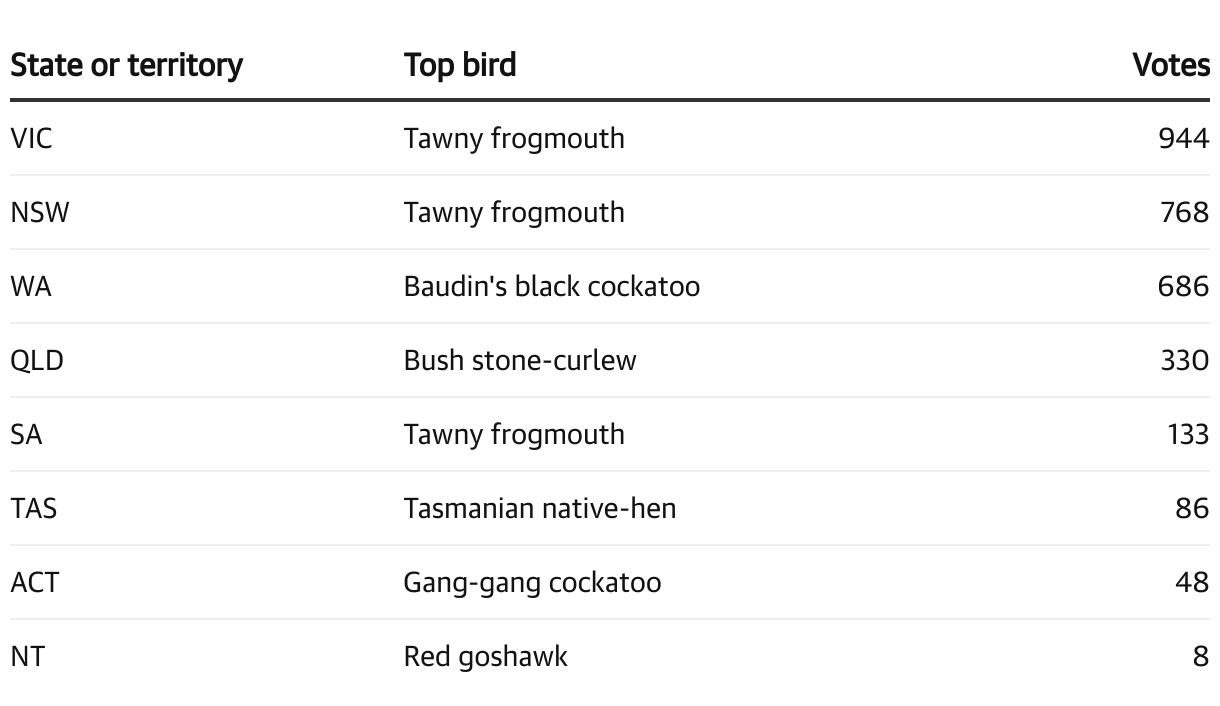Click the 'Top bird' column header
The width and height of the screenshot is (1220, 706).
(x=460, y=65)
